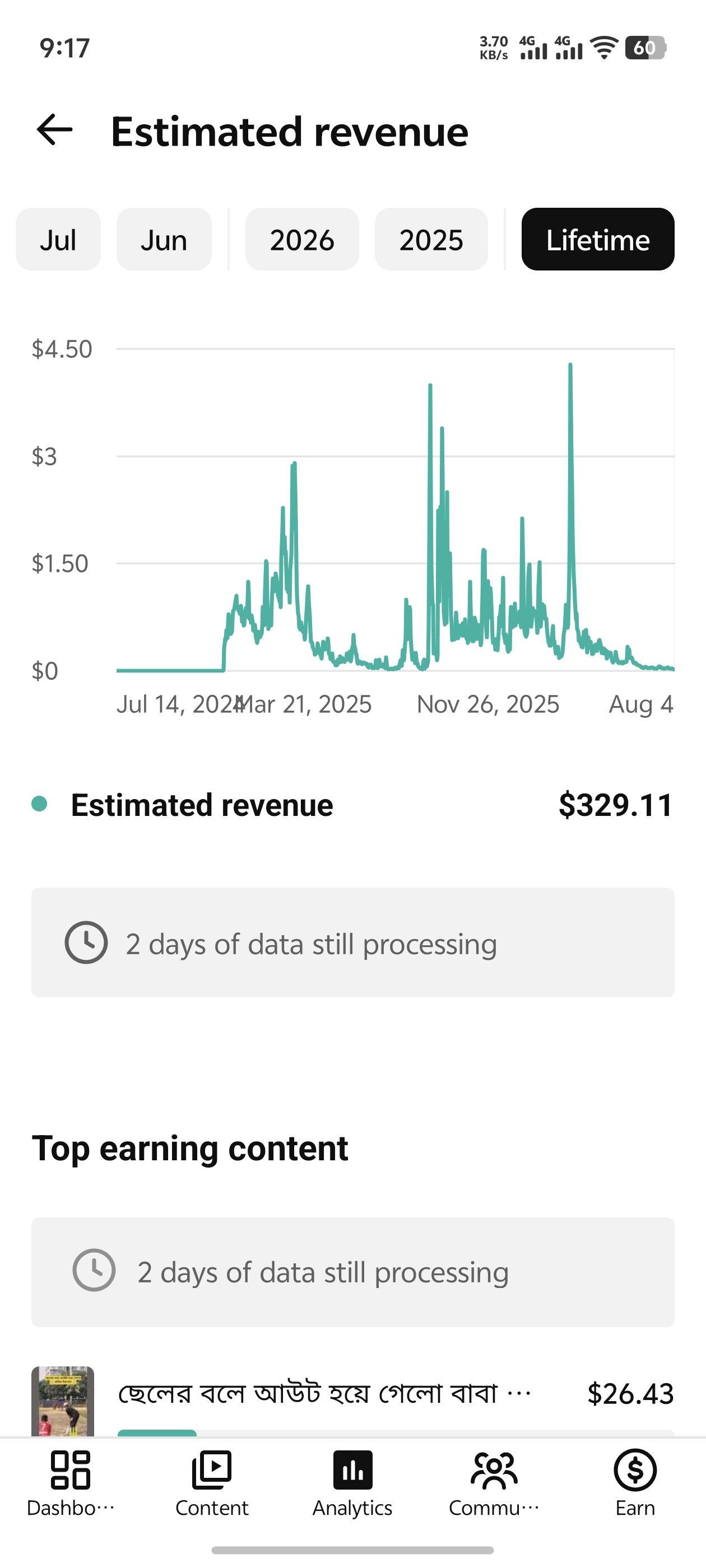Open the top earning video thumbnail
Image resolution: width=706 pixels, height=1568 pixels.
(63, 1401)
